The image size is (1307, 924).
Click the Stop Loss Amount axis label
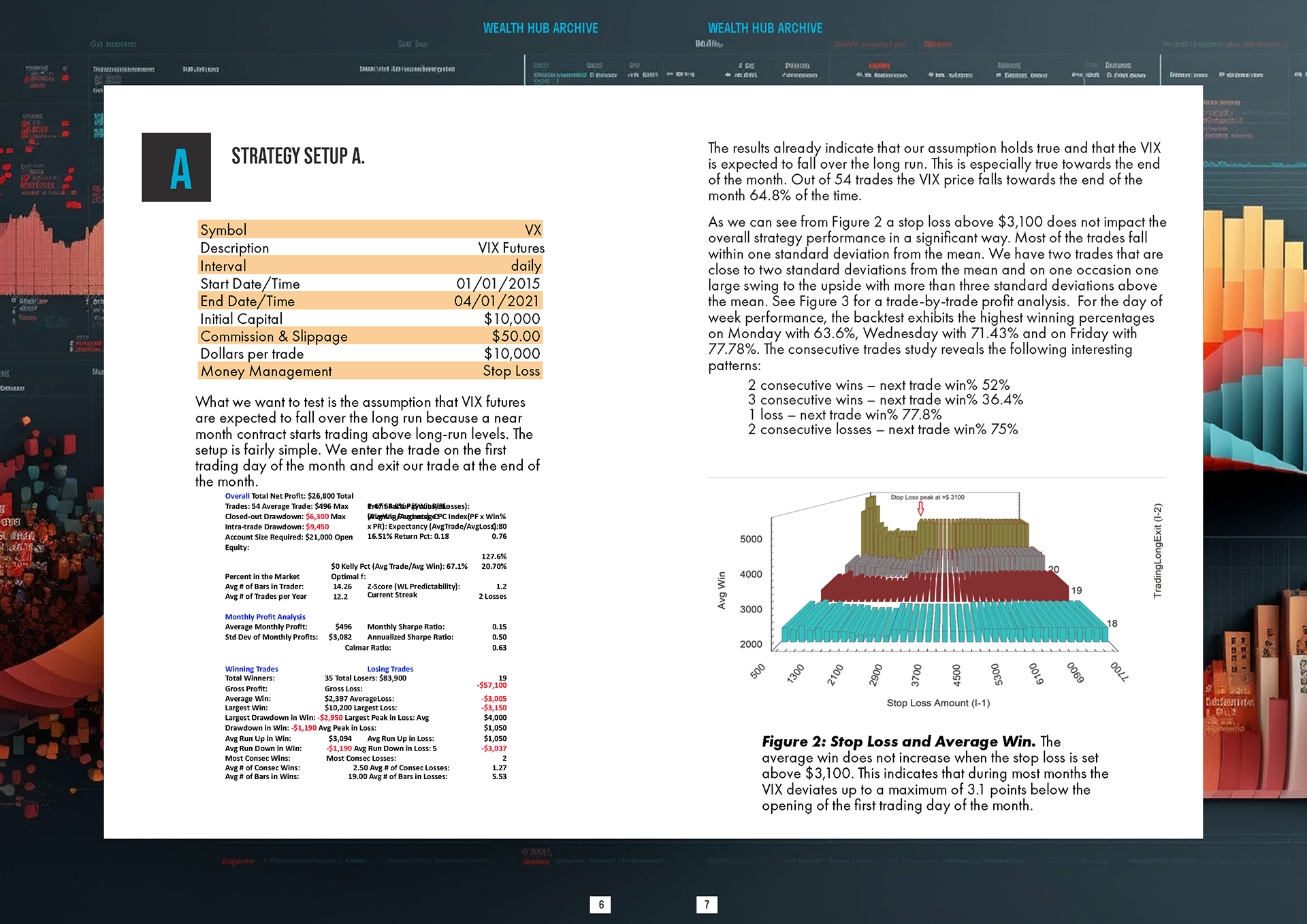[x=938, y=703]
